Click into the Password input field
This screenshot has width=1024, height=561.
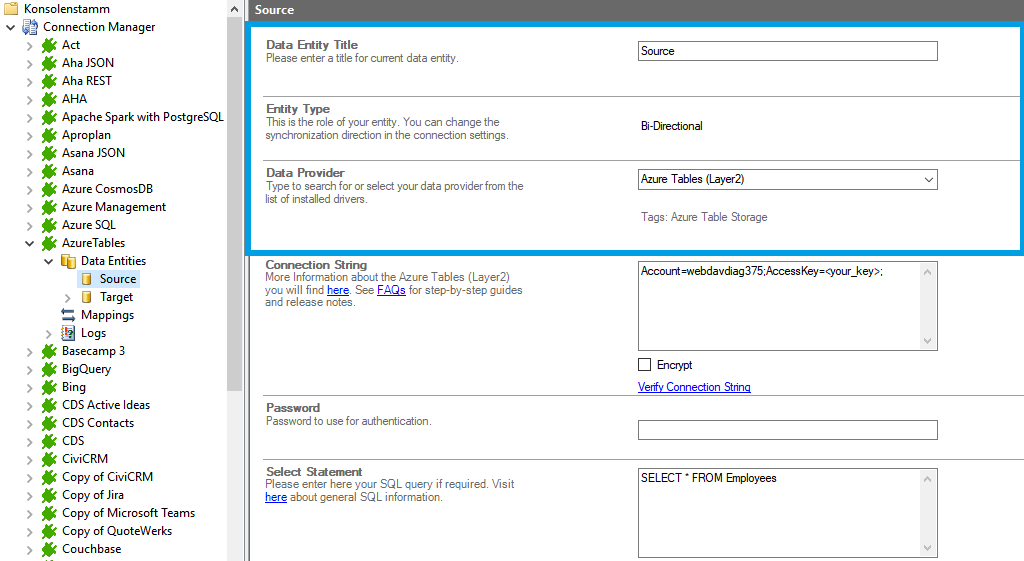coord(787,430)
